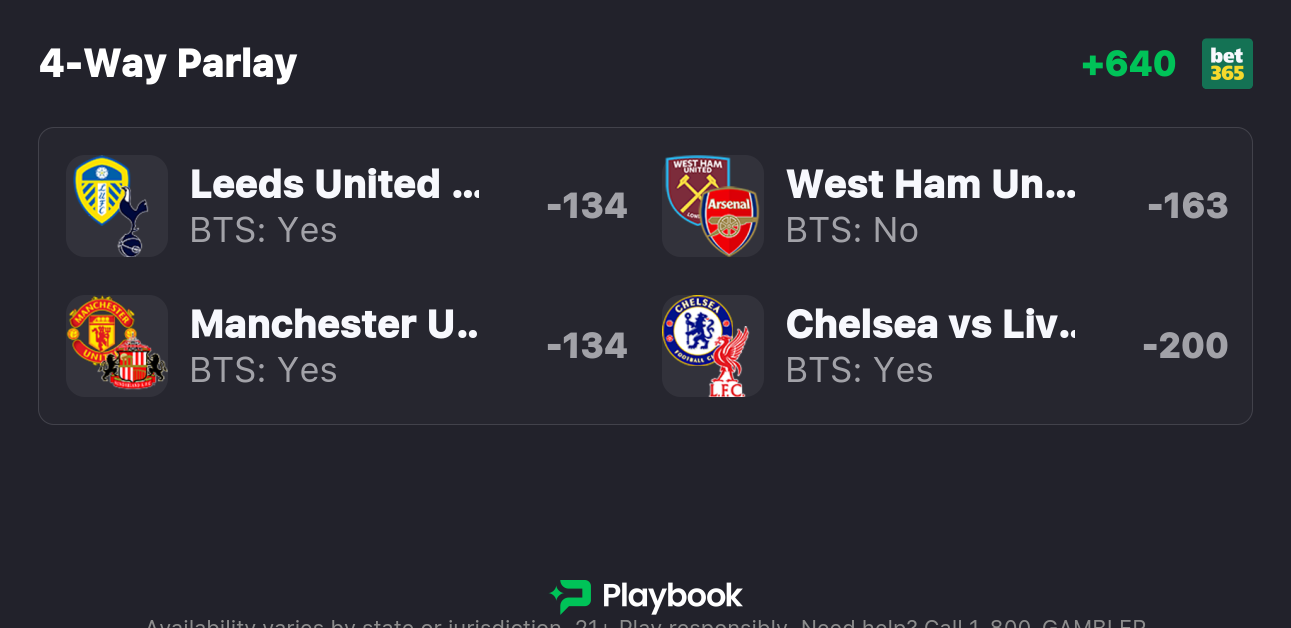
Task: Click the -163 odds for West Ham
Action: 1187,206
